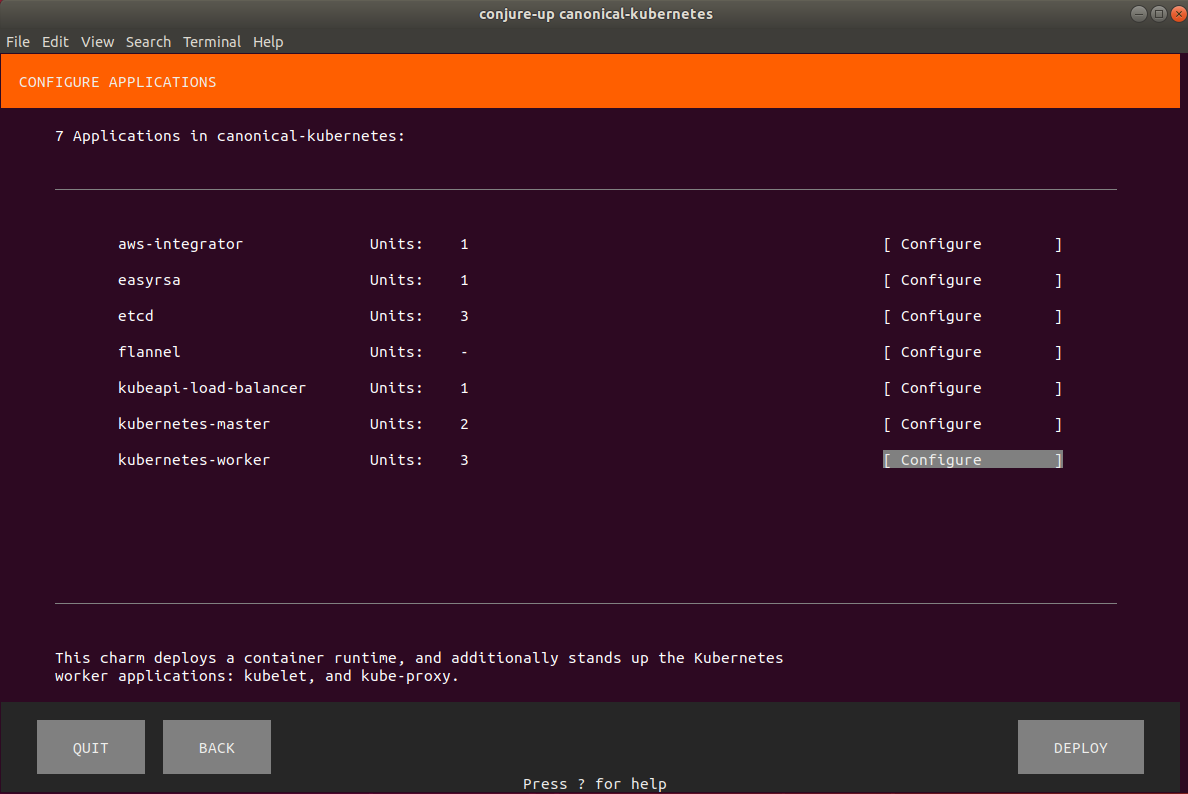Select the kubernetes-worker application name
The image size is (1188, 794).
point(194,460)
